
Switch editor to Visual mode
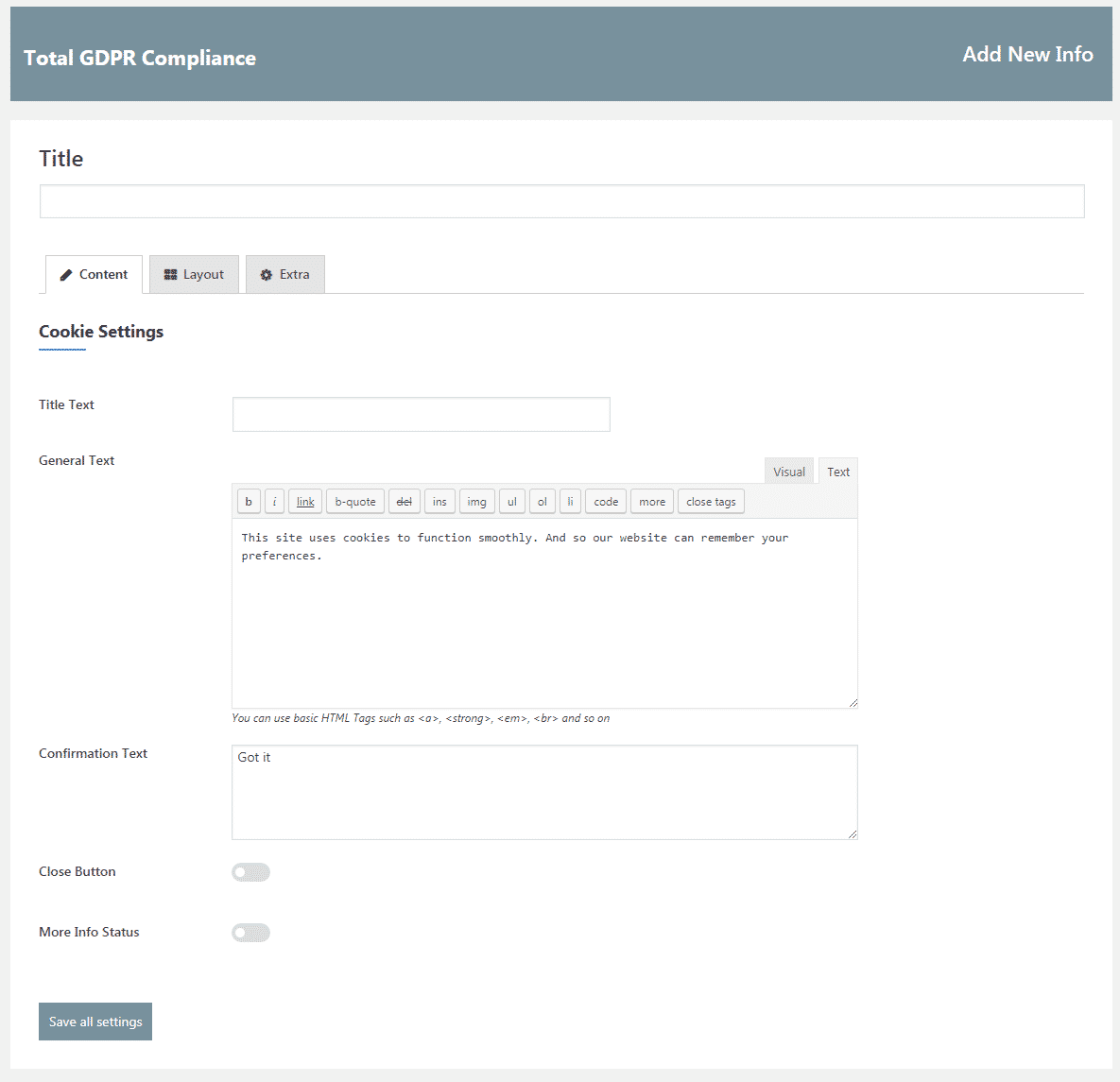(788, 472)
